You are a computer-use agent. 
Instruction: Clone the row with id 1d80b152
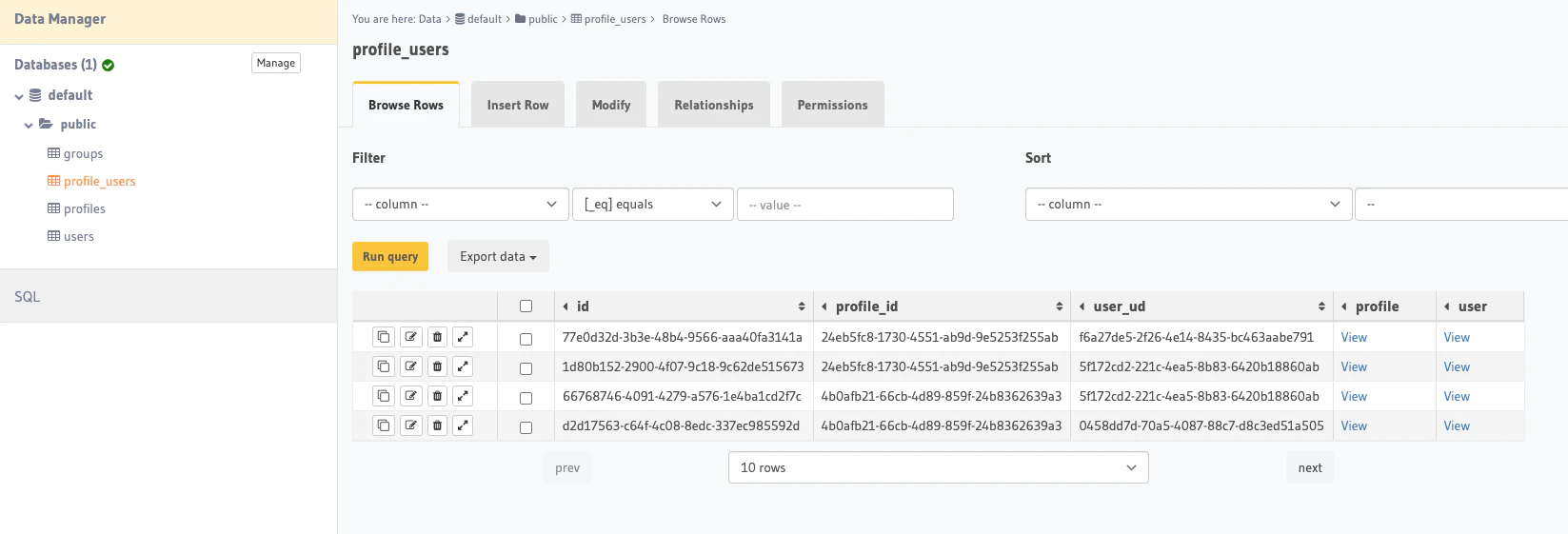383,366
